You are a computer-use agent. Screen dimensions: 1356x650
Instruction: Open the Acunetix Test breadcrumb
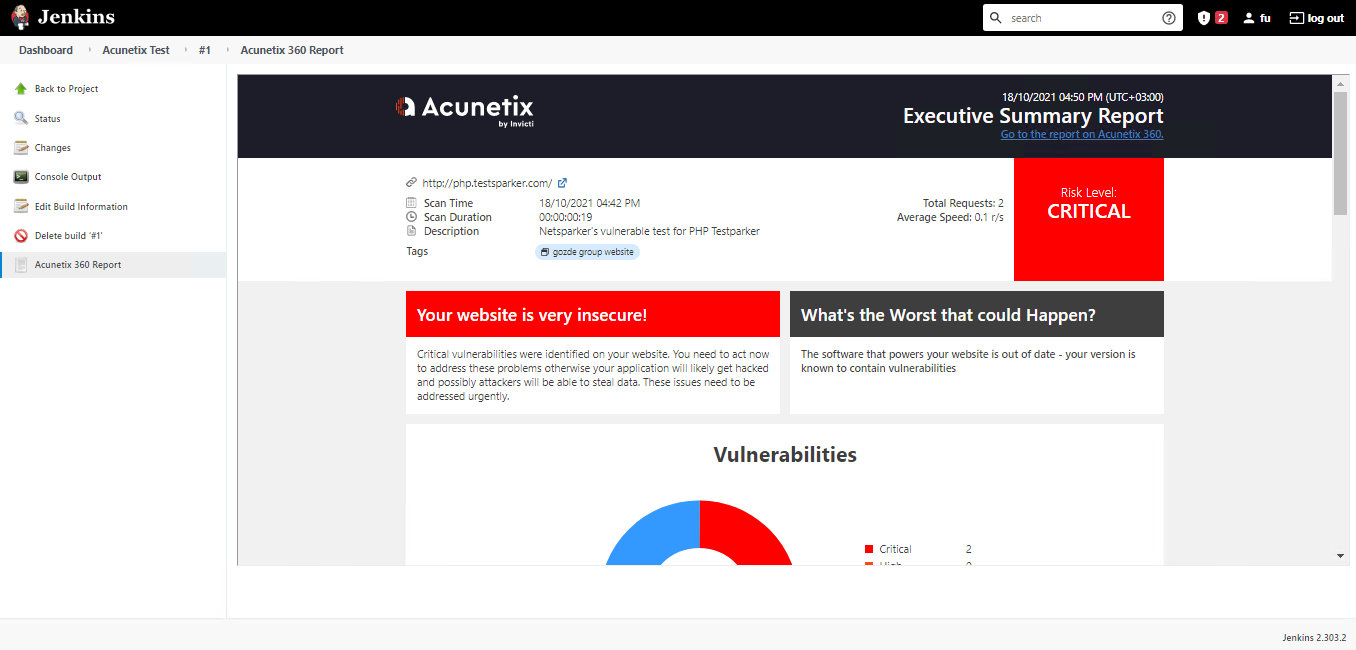point(136,50)
